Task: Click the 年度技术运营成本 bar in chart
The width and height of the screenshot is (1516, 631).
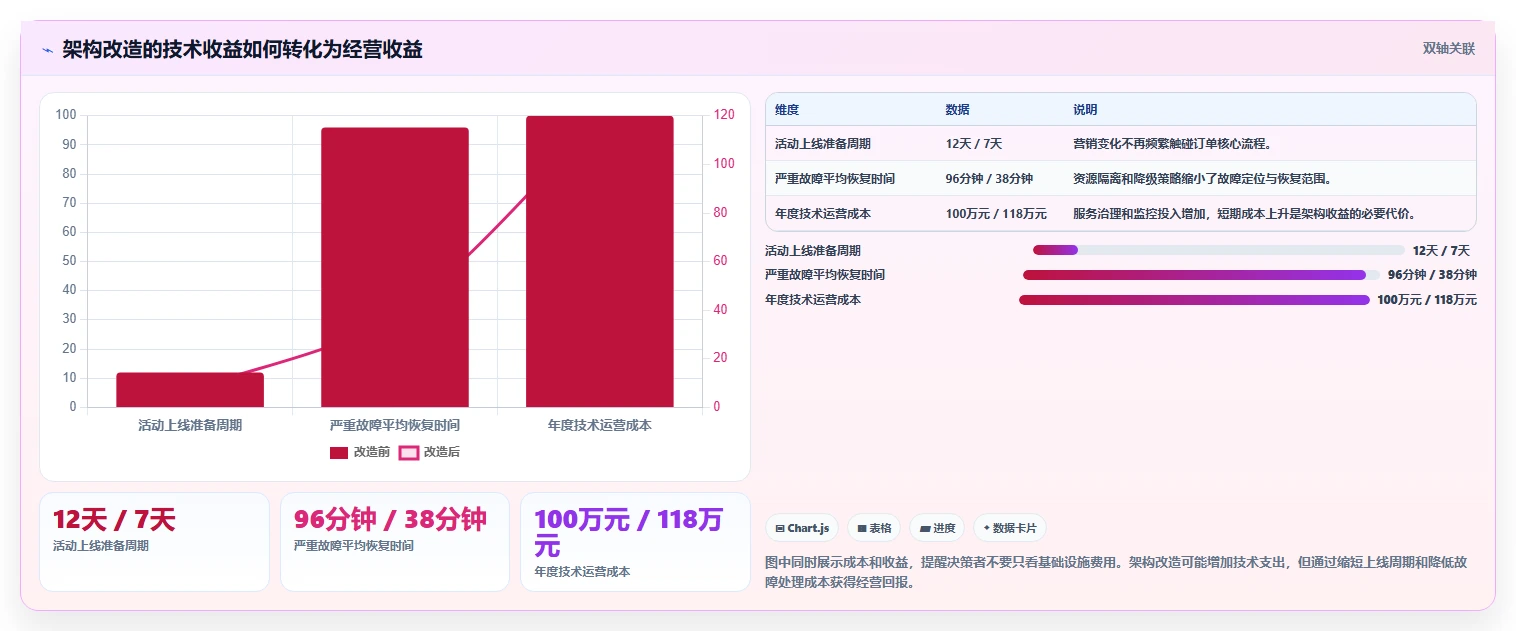Action: point(600,261)
